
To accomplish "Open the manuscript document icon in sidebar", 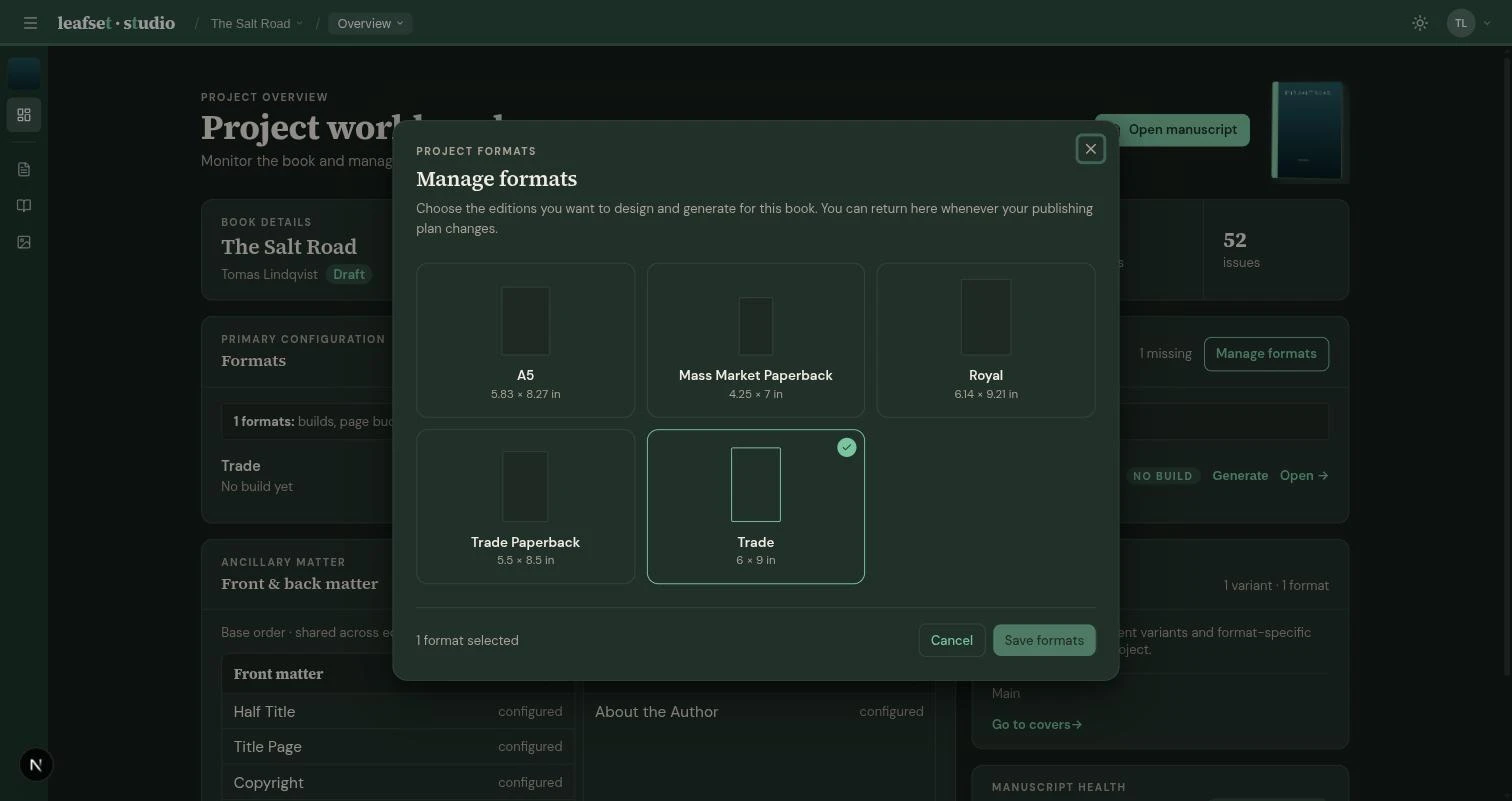I will pos(24,169).
